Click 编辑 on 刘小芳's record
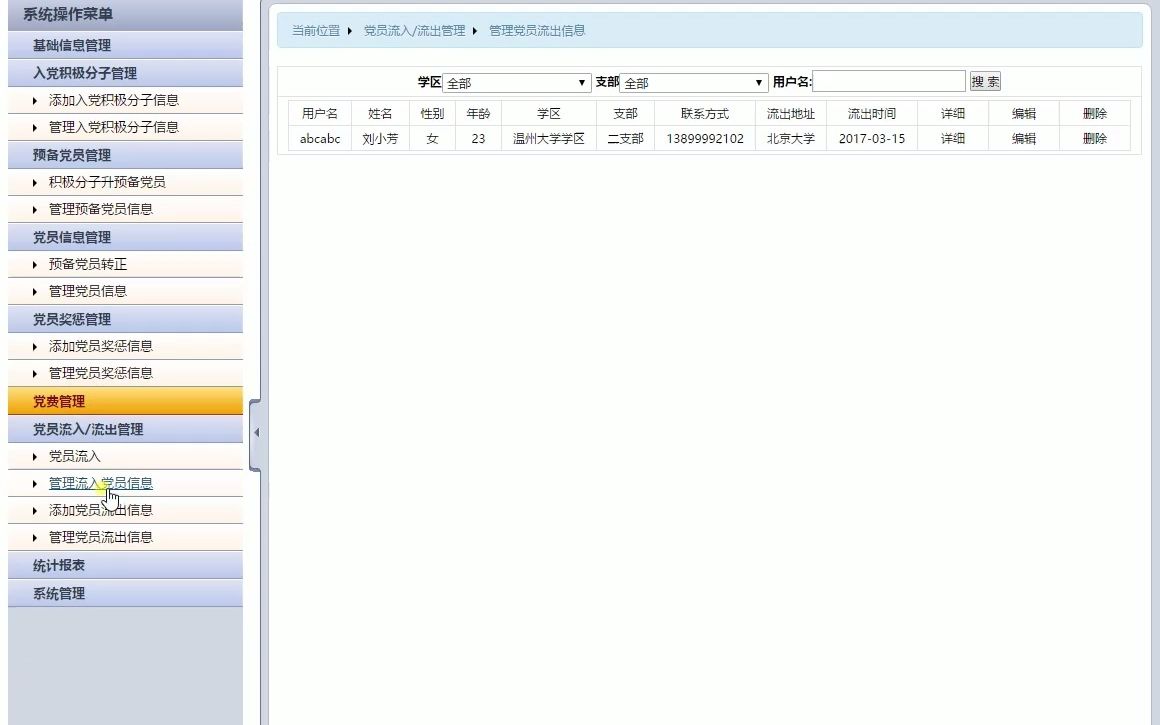Viewport: 1160px width, 725px height. [x=1022, y=139]
